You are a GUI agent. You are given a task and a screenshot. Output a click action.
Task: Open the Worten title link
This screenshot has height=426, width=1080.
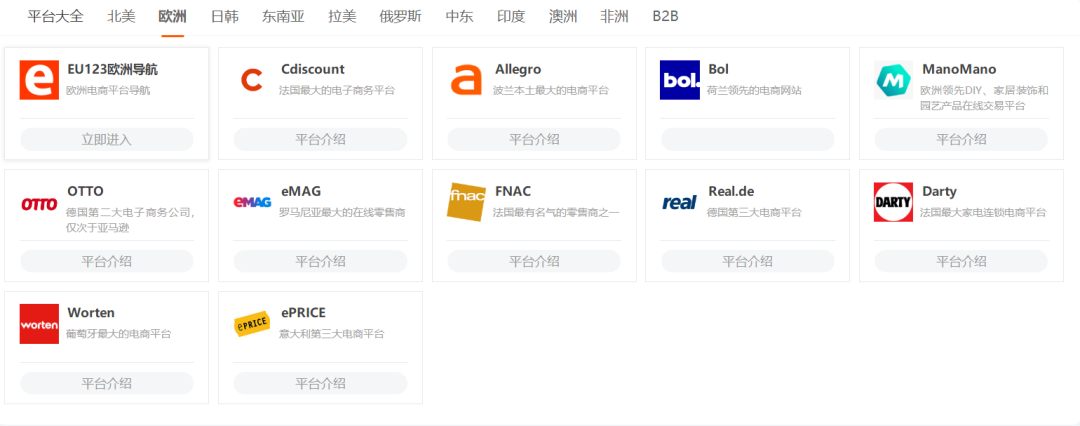point(91,313)
